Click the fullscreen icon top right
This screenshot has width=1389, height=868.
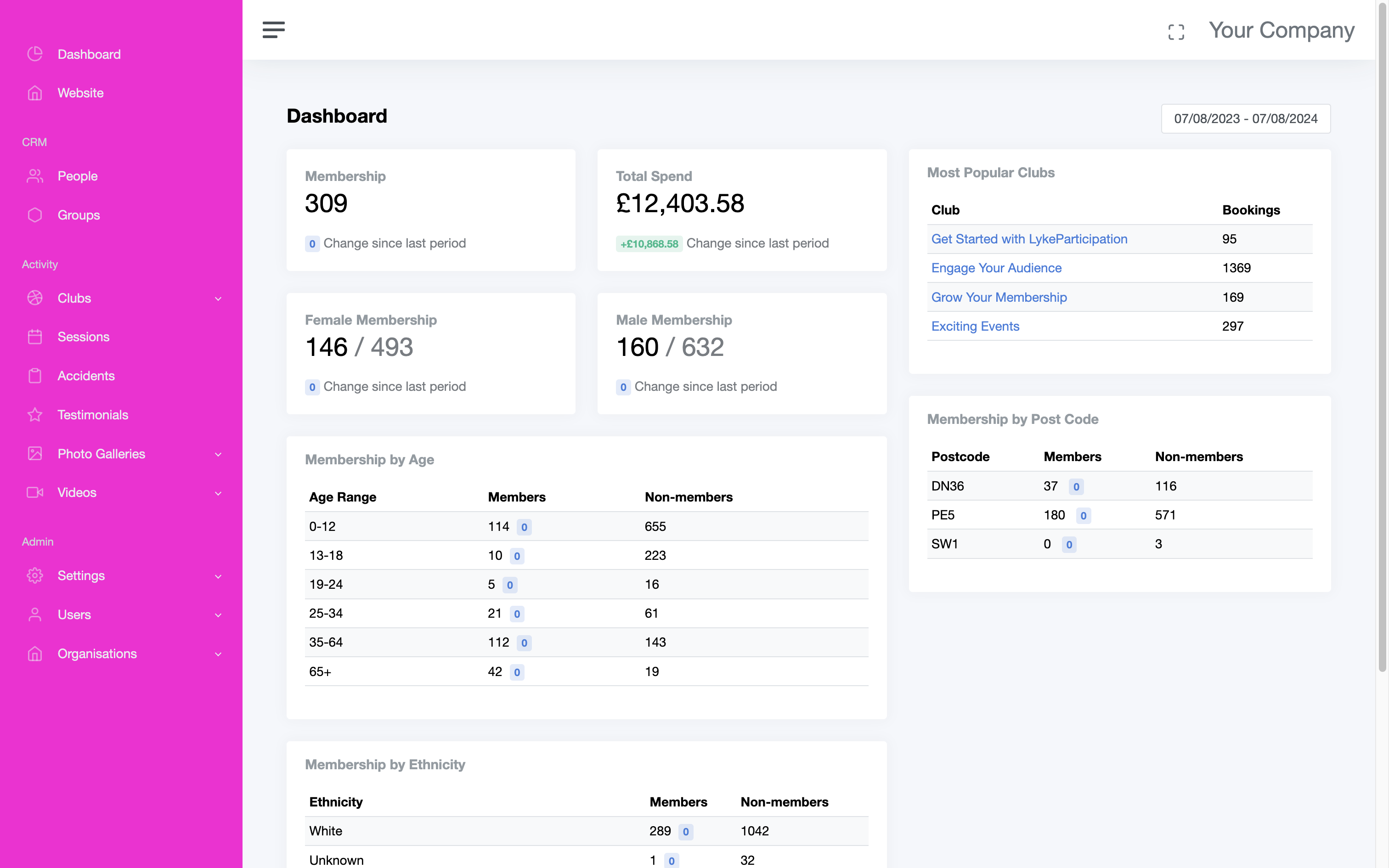click(x=1176, y=30)
